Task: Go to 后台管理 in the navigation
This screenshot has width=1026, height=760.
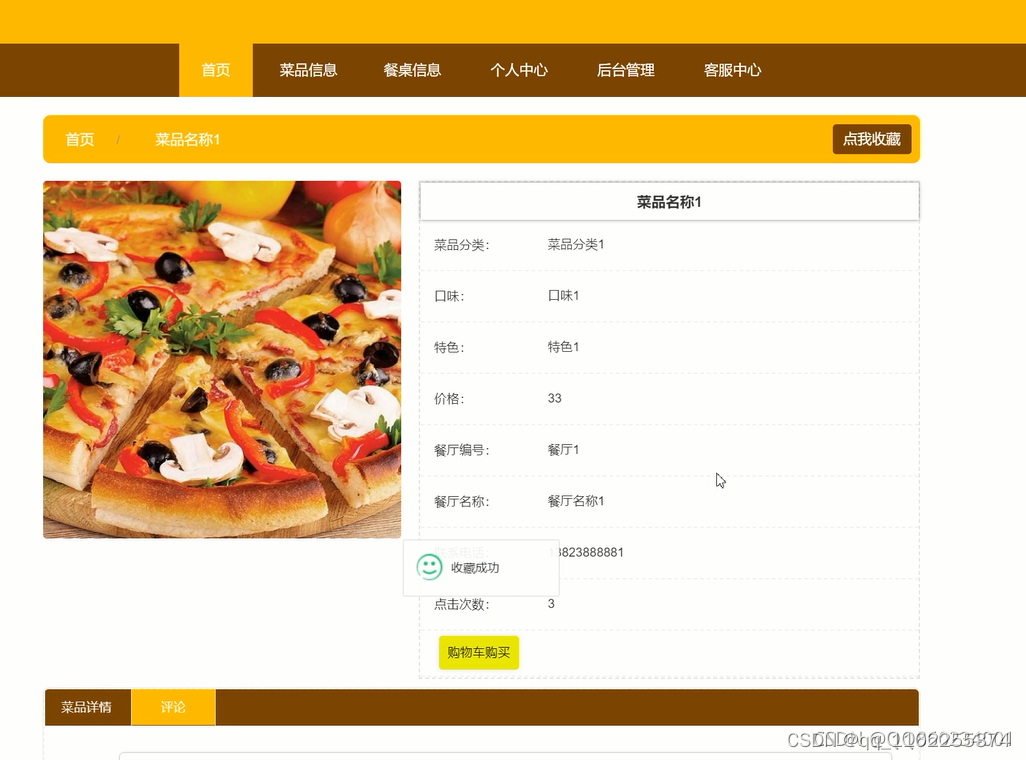Action: [x=626, y=70]
